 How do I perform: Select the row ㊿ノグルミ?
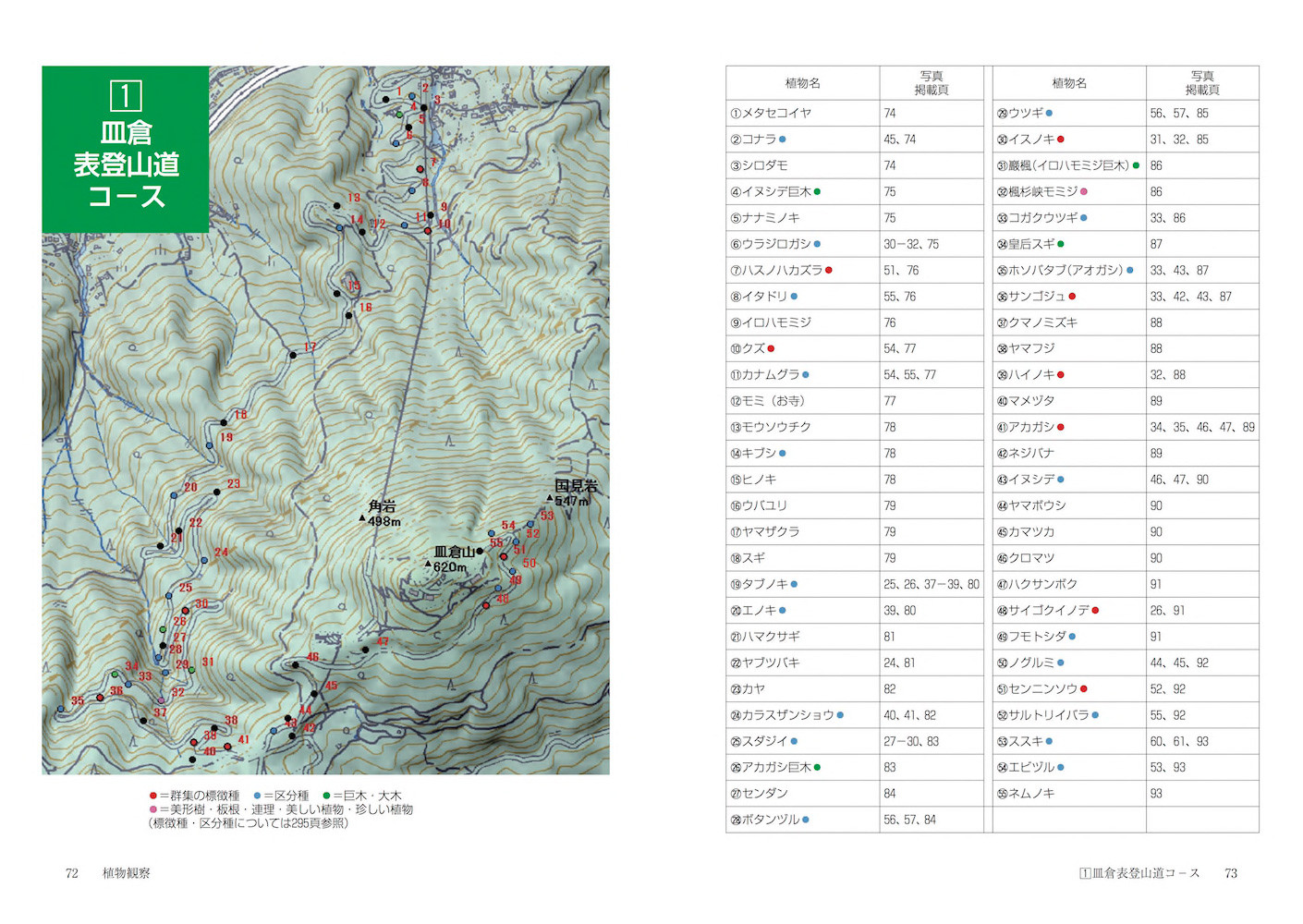pos(1126,663)
